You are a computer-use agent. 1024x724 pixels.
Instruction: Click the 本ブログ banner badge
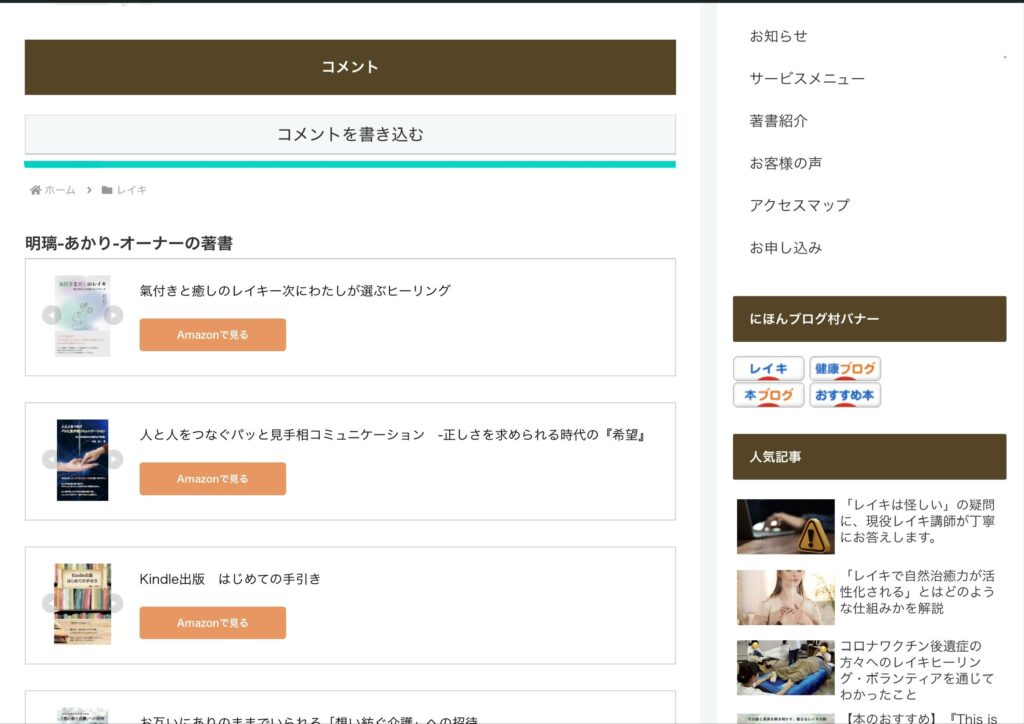point(768,395)
